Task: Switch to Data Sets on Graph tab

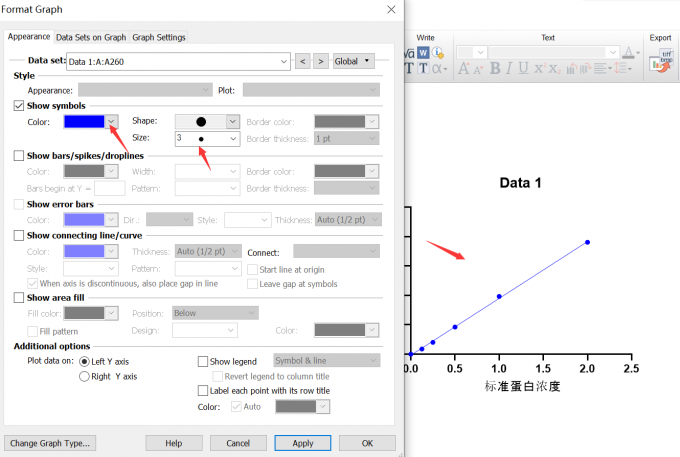Action: (x=91, y=37)
